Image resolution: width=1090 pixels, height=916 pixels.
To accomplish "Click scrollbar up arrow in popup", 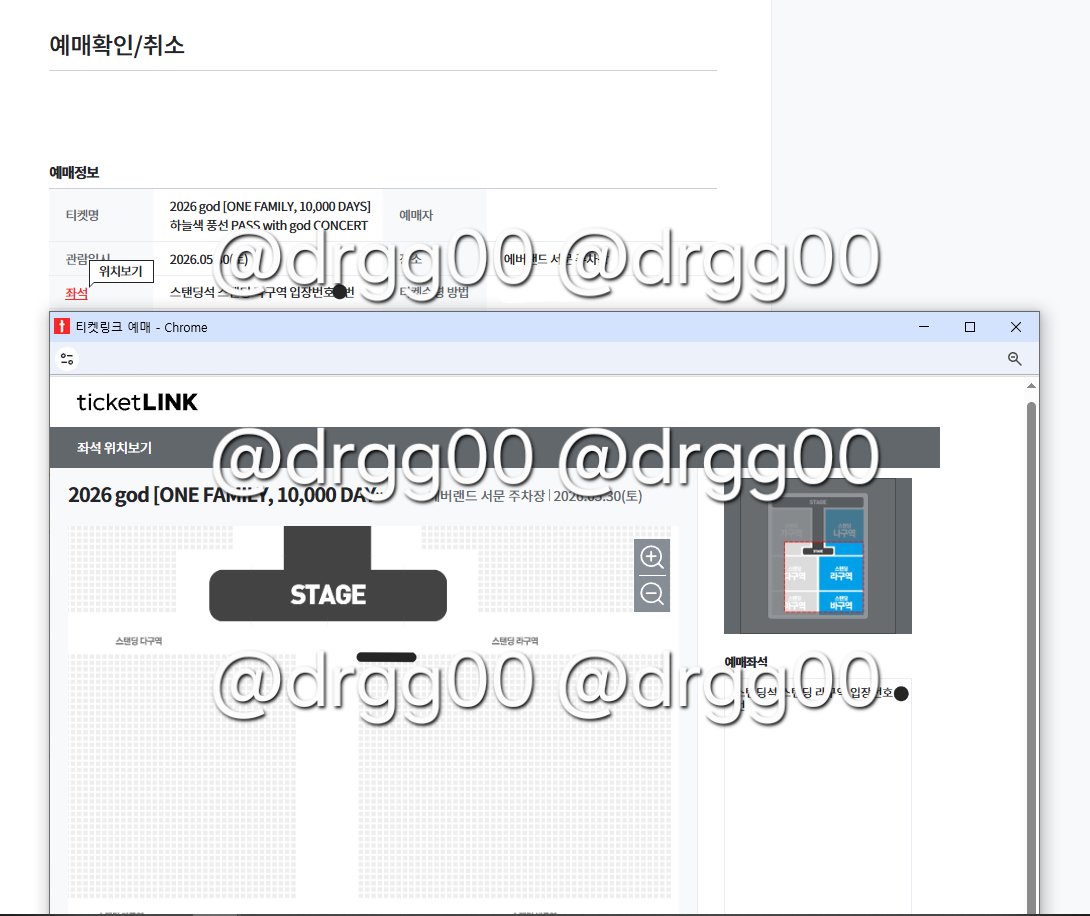I will coord(1032,386).
